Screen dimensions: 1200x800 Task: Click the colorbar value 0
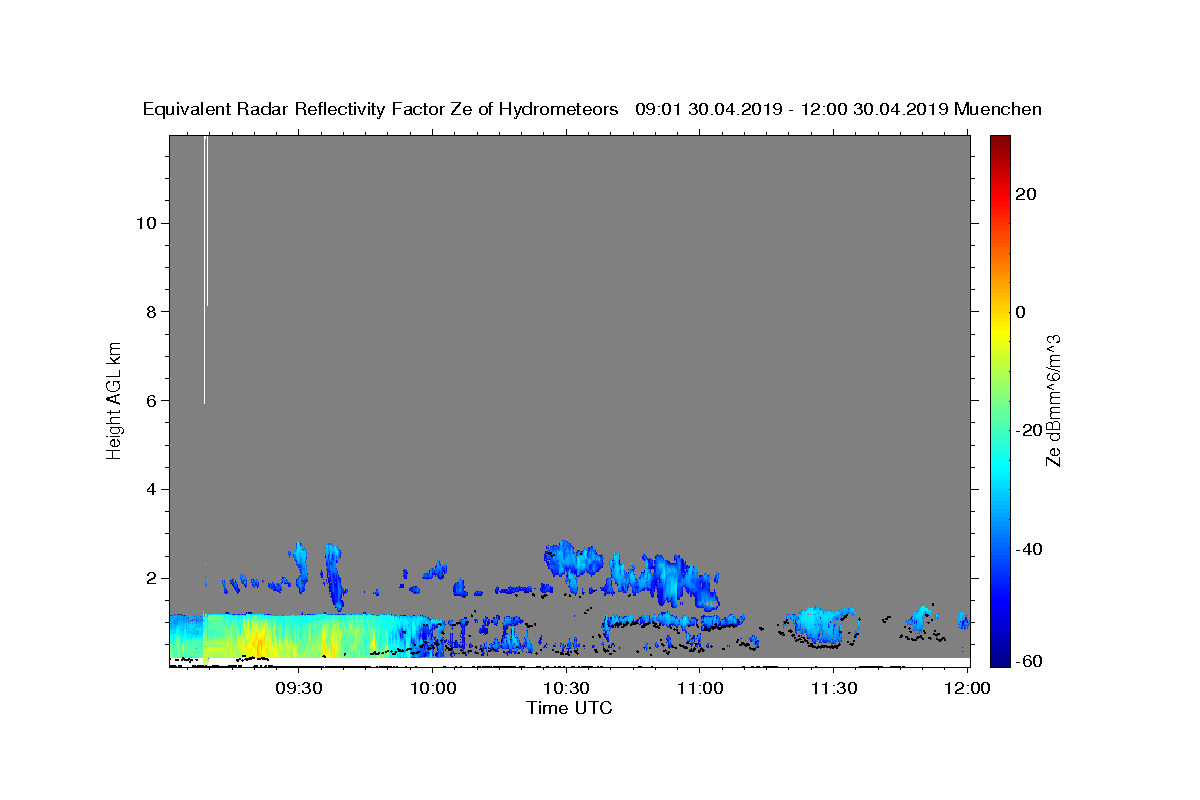1020,311
